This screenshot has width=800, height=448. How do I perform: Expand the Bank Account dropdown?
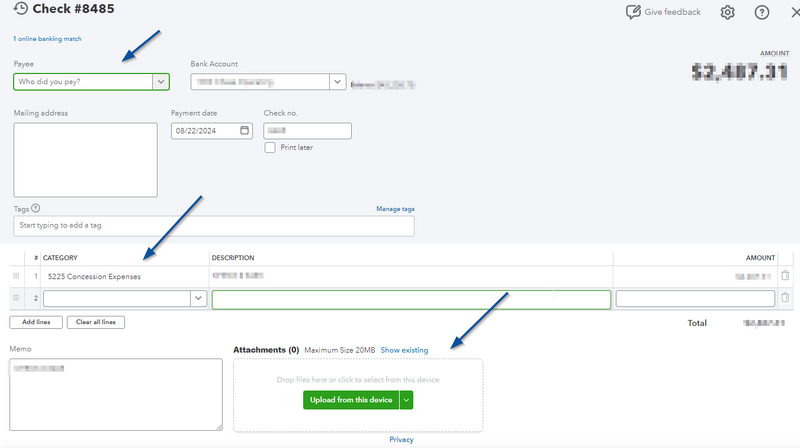point(337,82)
